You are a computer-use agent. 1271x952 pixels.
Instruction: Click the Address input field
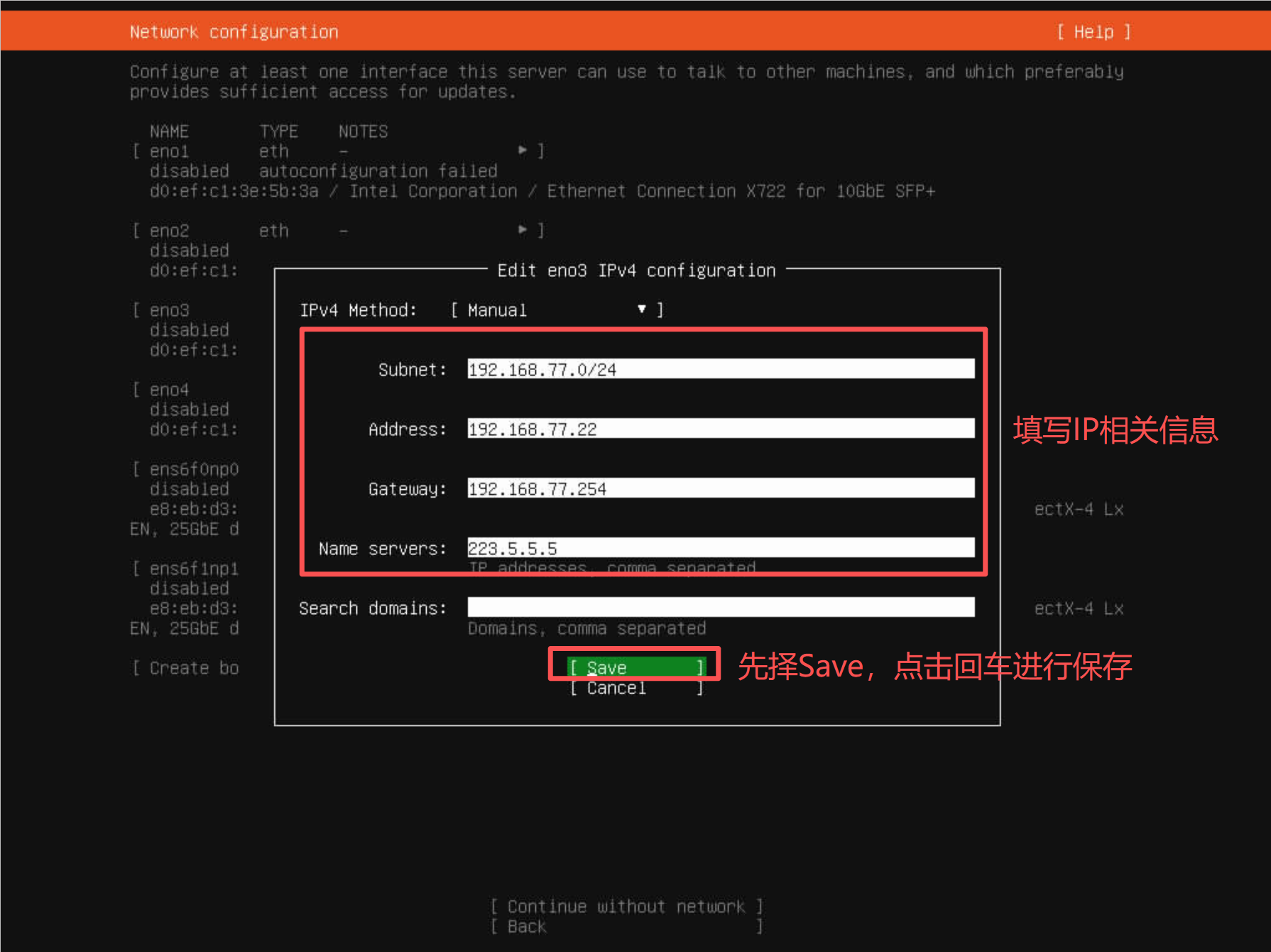(x=720, y=429)
